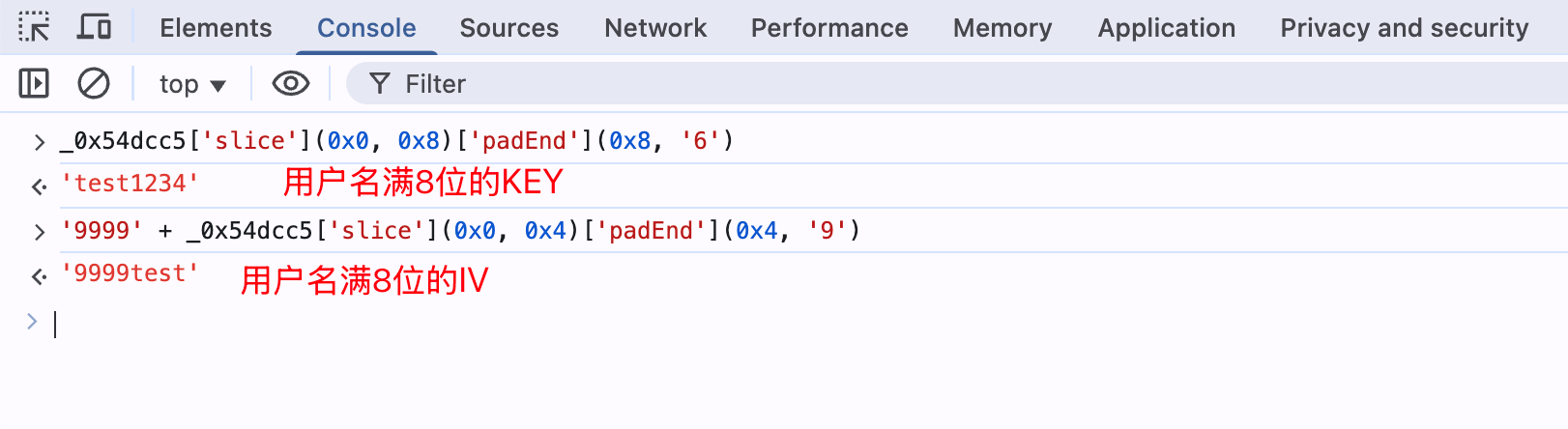
Task: Click the first slice padEnd input chevron
Action: [39, 142]
